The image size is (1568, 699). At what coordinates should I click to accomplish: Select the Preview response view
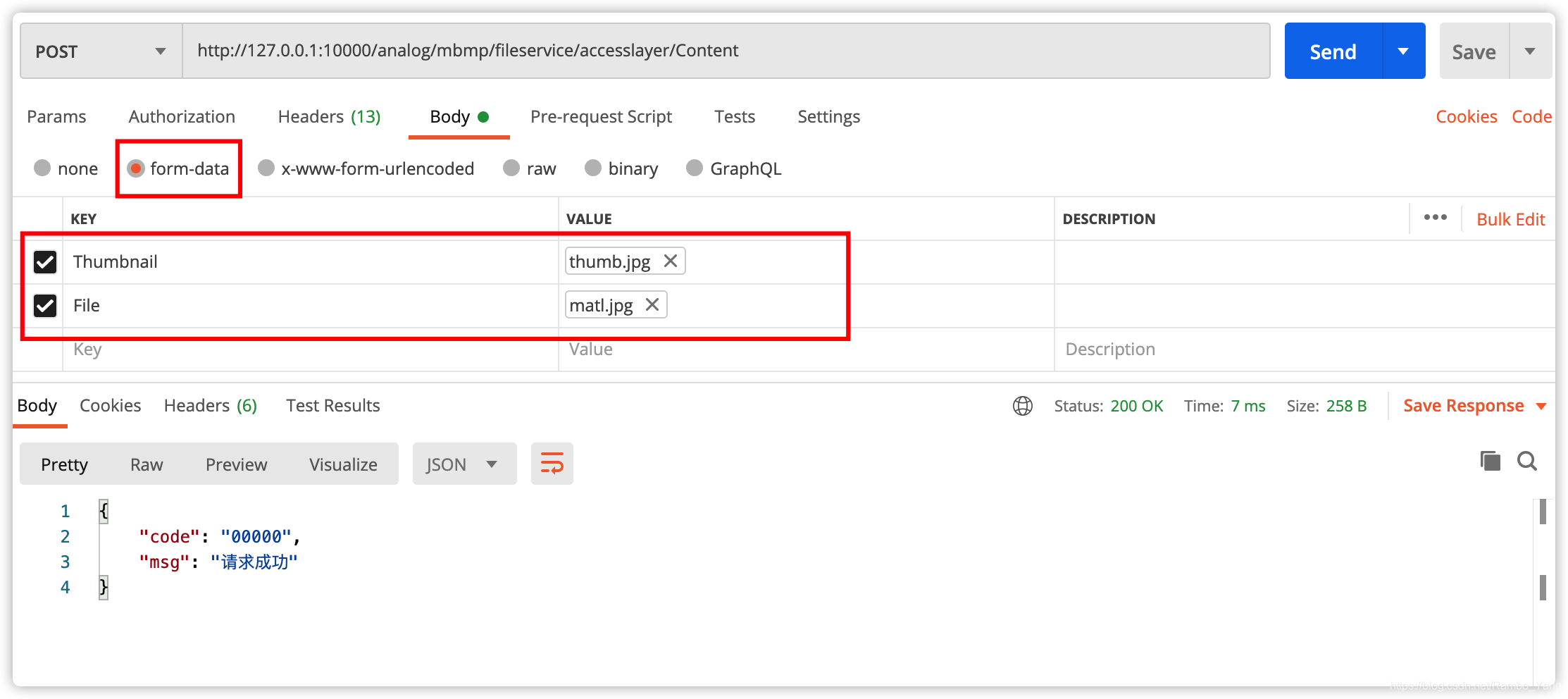pyautogui.click(x=236, y=464)
